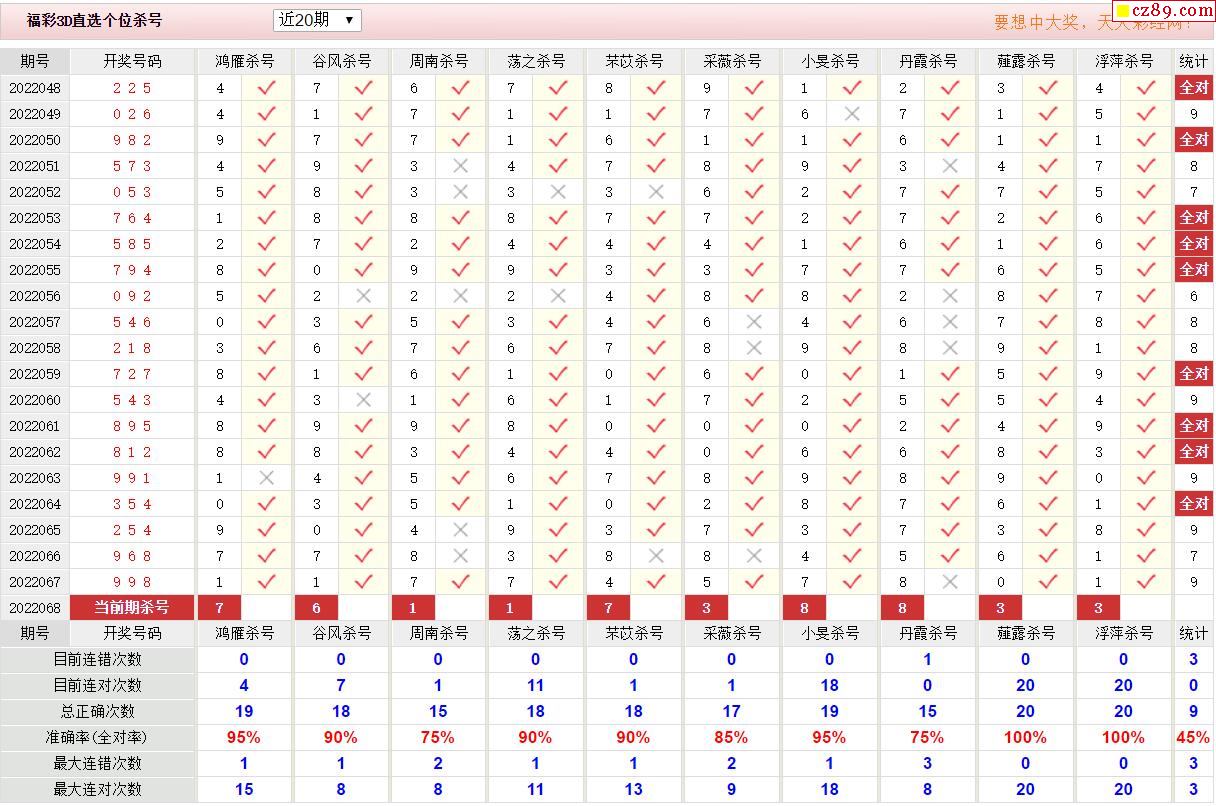1216x806 pixels.
Task: Click the check mark for 薤露杀号 in row 2022055
Action: (x=1048, y=270)
